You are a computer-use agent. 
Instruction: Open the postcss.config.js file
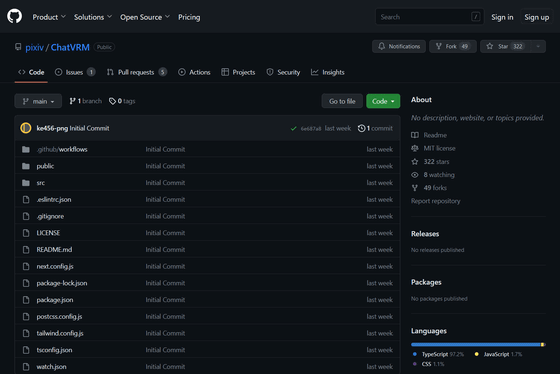(59, 316)
